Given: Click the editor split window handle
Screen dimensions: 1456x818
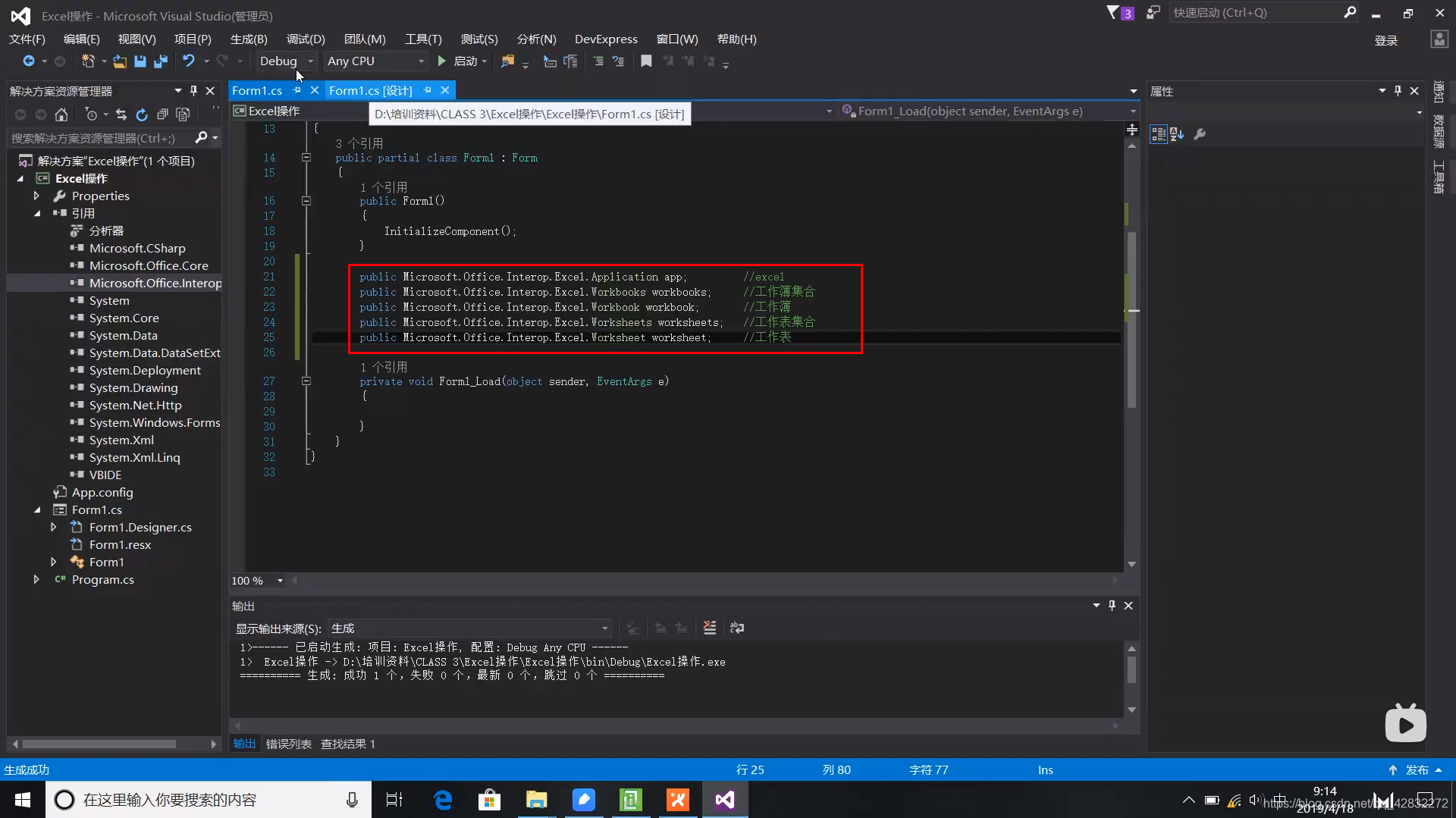Looking at the screenshot, I should click(1132, 130).
